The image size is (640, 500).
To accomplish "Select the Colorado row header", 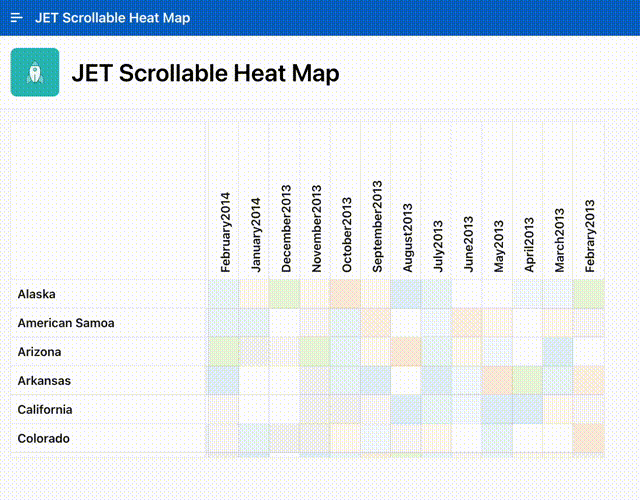I will pyautogui.click(x=44, y=439).
